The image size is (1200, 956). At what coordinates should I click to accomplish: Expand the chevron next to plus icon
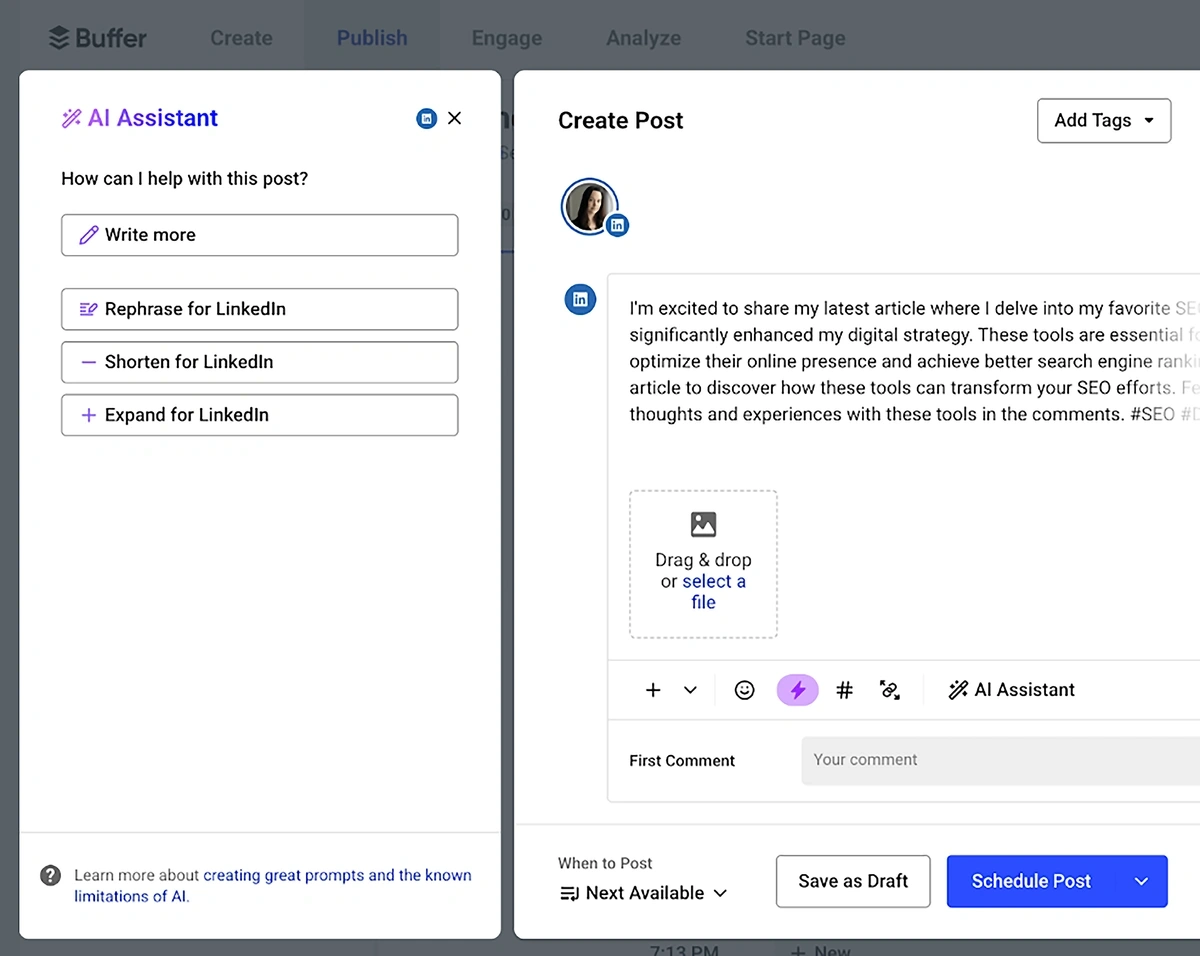690,690
